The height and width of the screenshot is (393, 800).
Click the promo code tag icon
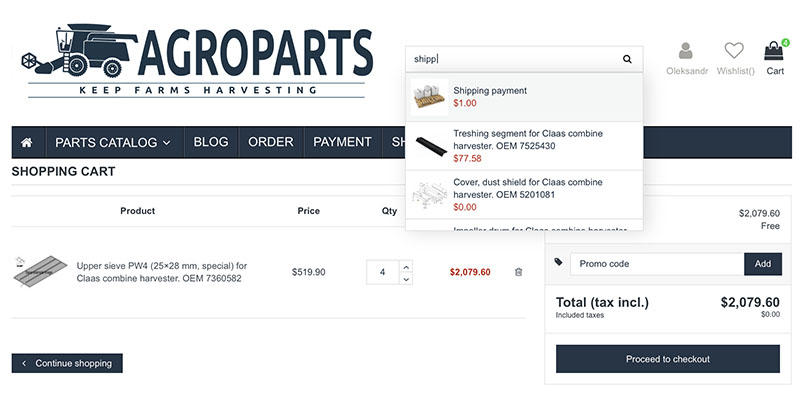pyautogui.click(x=559, y=262)
